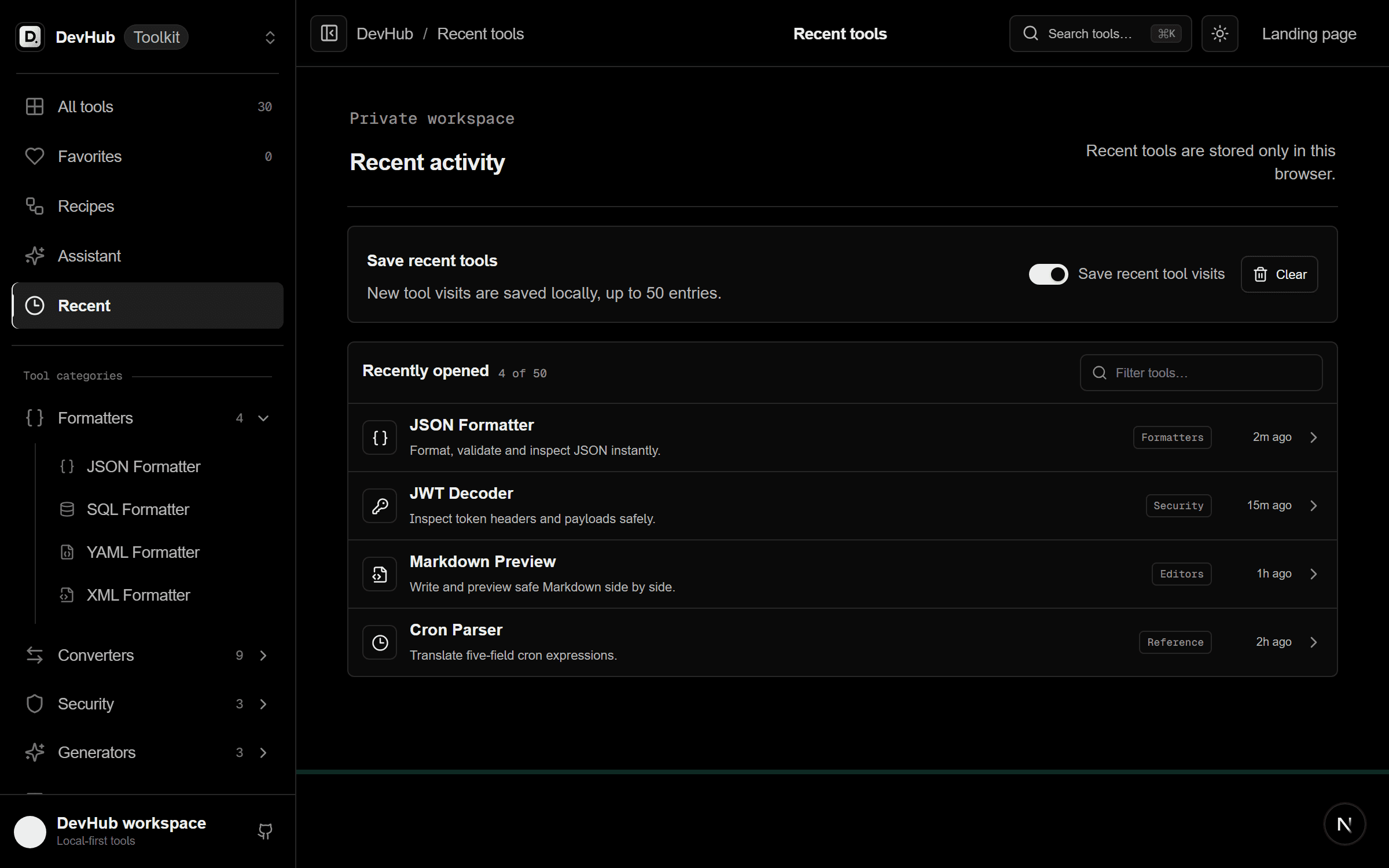Expand the Security category chevron
Screen dimensions: 1389x868
click(263, 704)
